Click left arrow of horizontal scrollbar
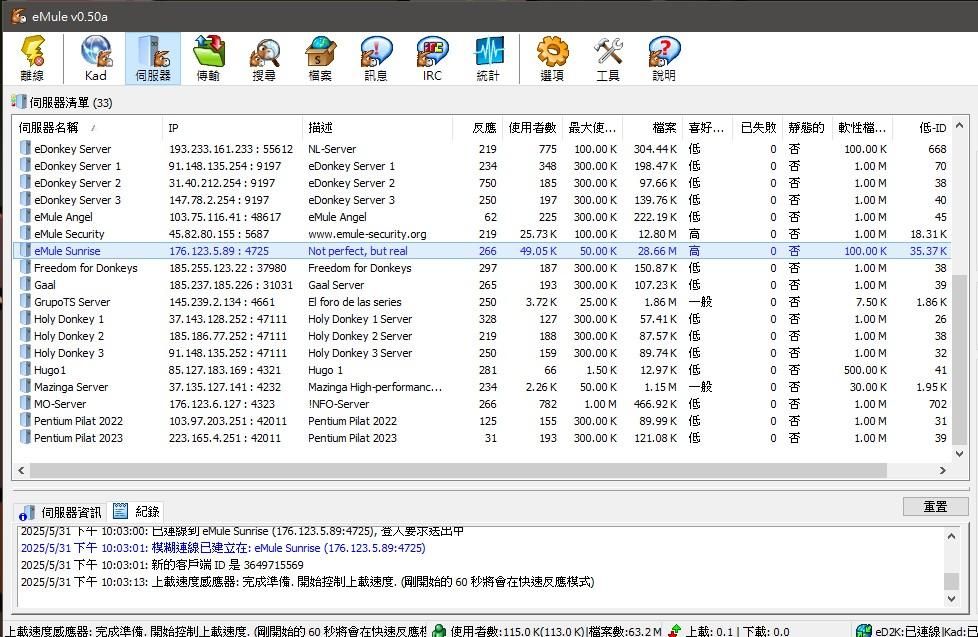 point(21,470)
